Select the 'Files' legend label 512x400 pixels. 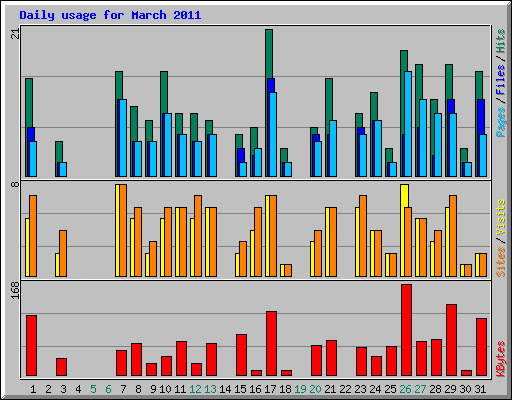click(501, 80)
